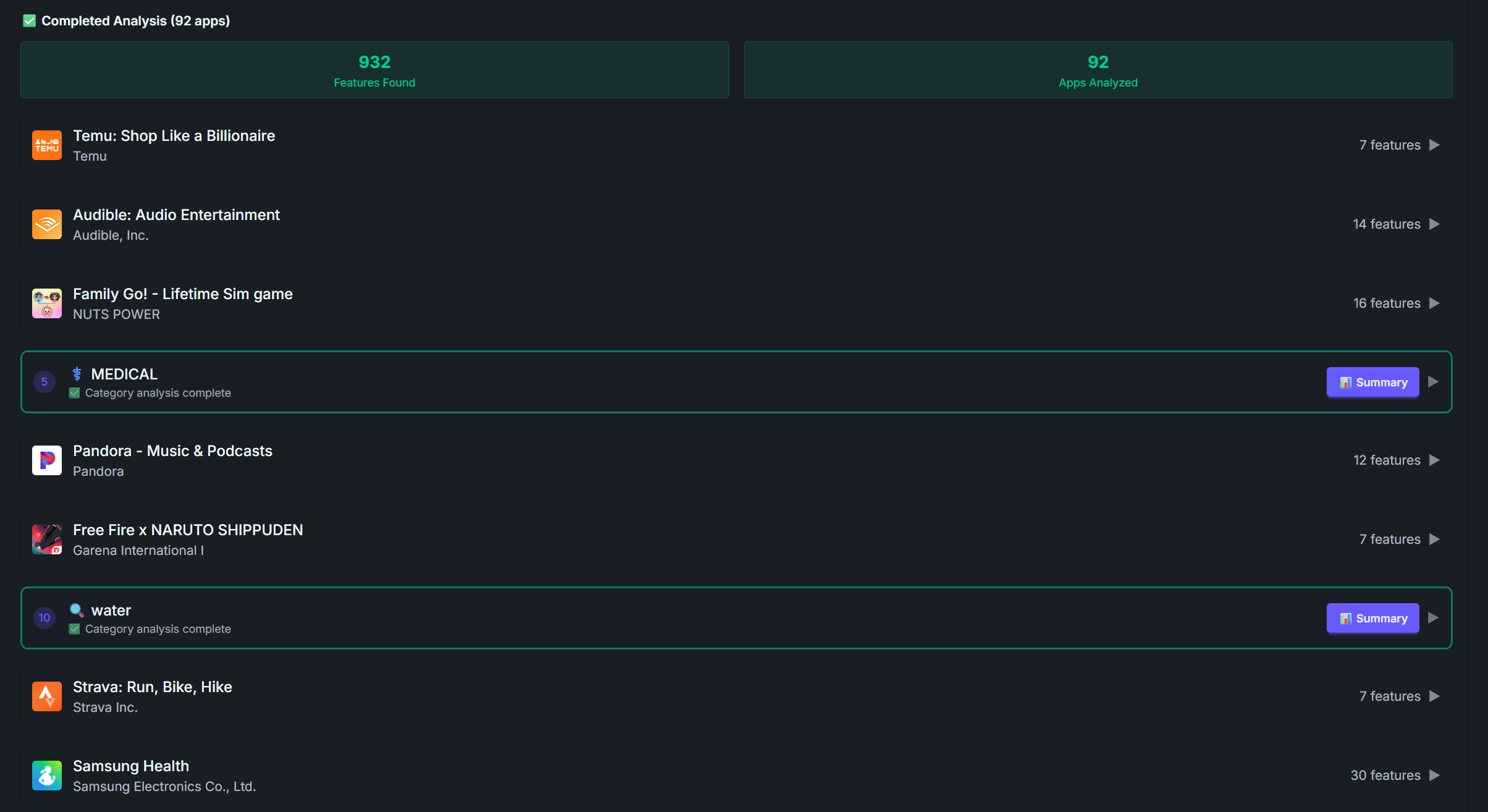Screen dimensions: 1488x812
Task: Click 'Audible, Inc.' developer name
Action: [x=111, y=235]
